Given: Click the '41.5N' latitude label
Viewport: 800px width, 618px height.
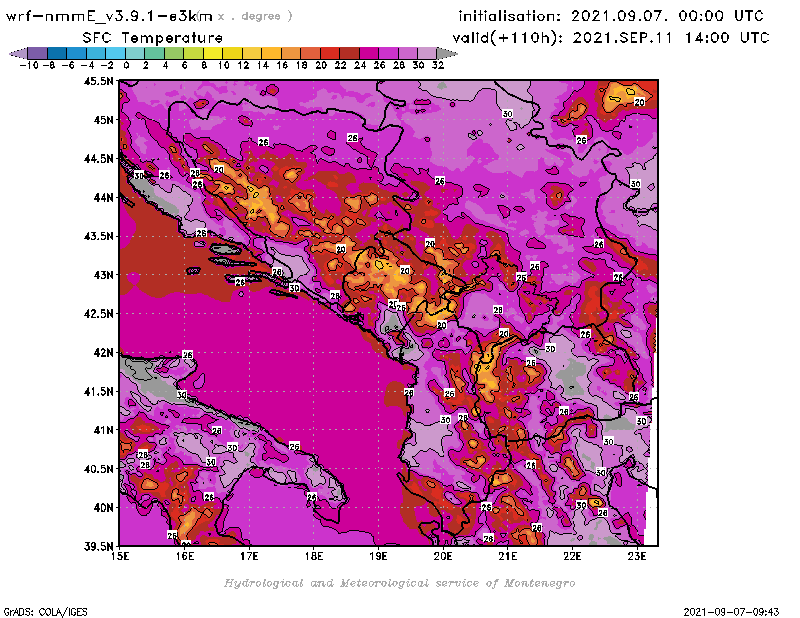Looking at the screenshot, I should point(98,391).
